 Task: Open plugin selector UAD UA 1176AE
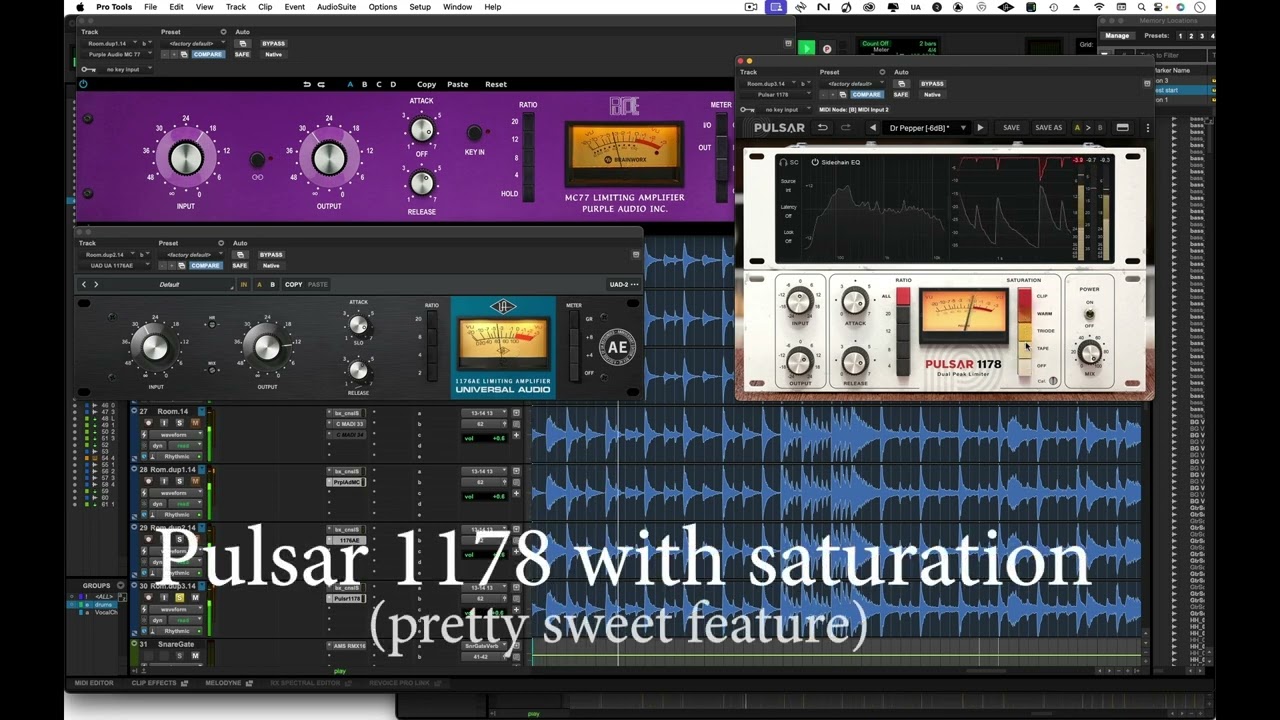[x=117, y=266]
